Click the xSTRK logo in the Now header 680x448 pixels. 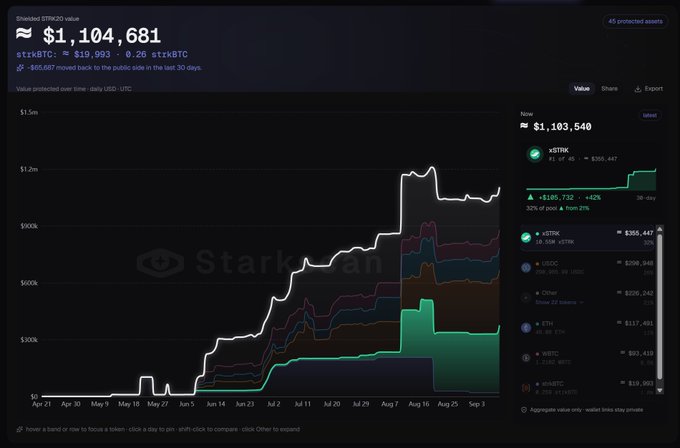pyautogui.click(x=535, y=154)
